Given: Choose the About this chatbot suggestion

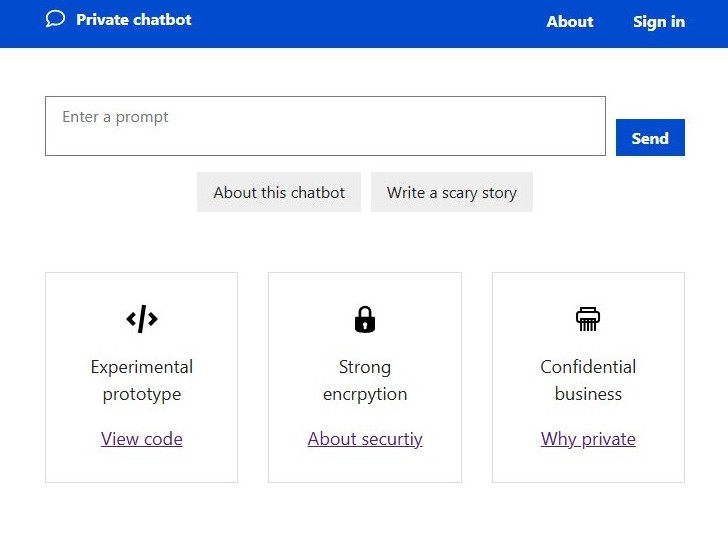Looking at the screenshot, I should [279, 192].
